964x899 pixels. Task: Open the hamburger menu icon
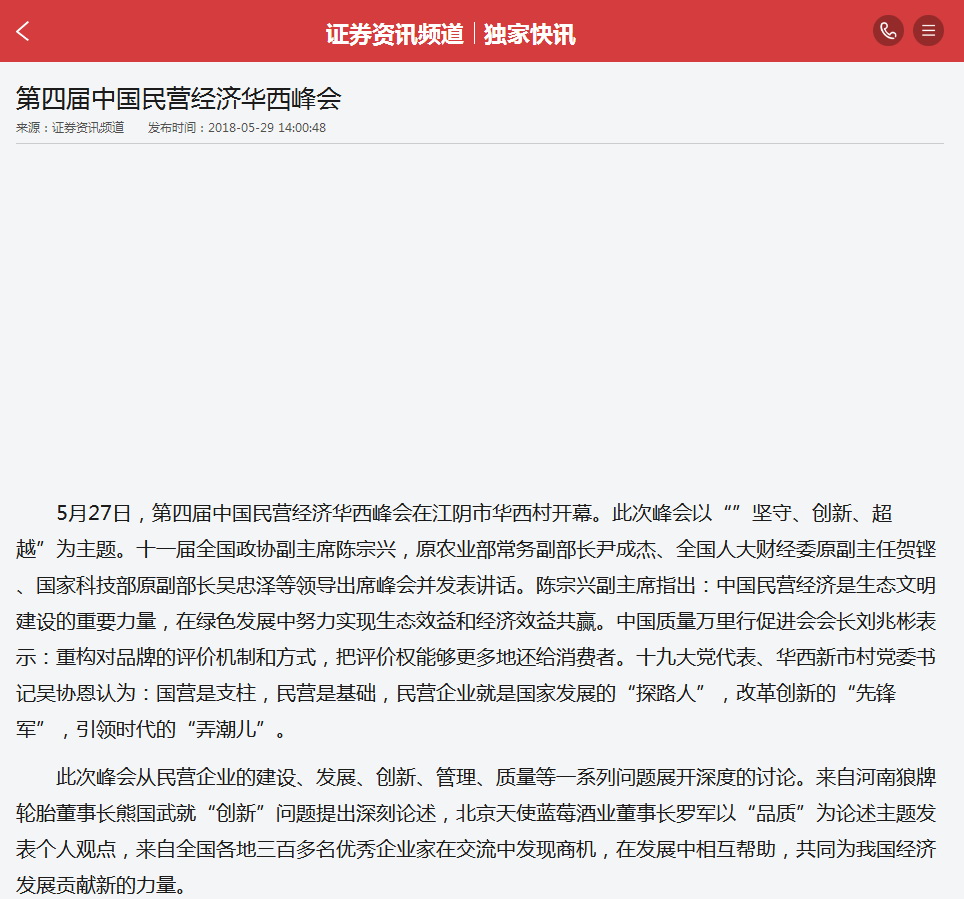(928, 31)
